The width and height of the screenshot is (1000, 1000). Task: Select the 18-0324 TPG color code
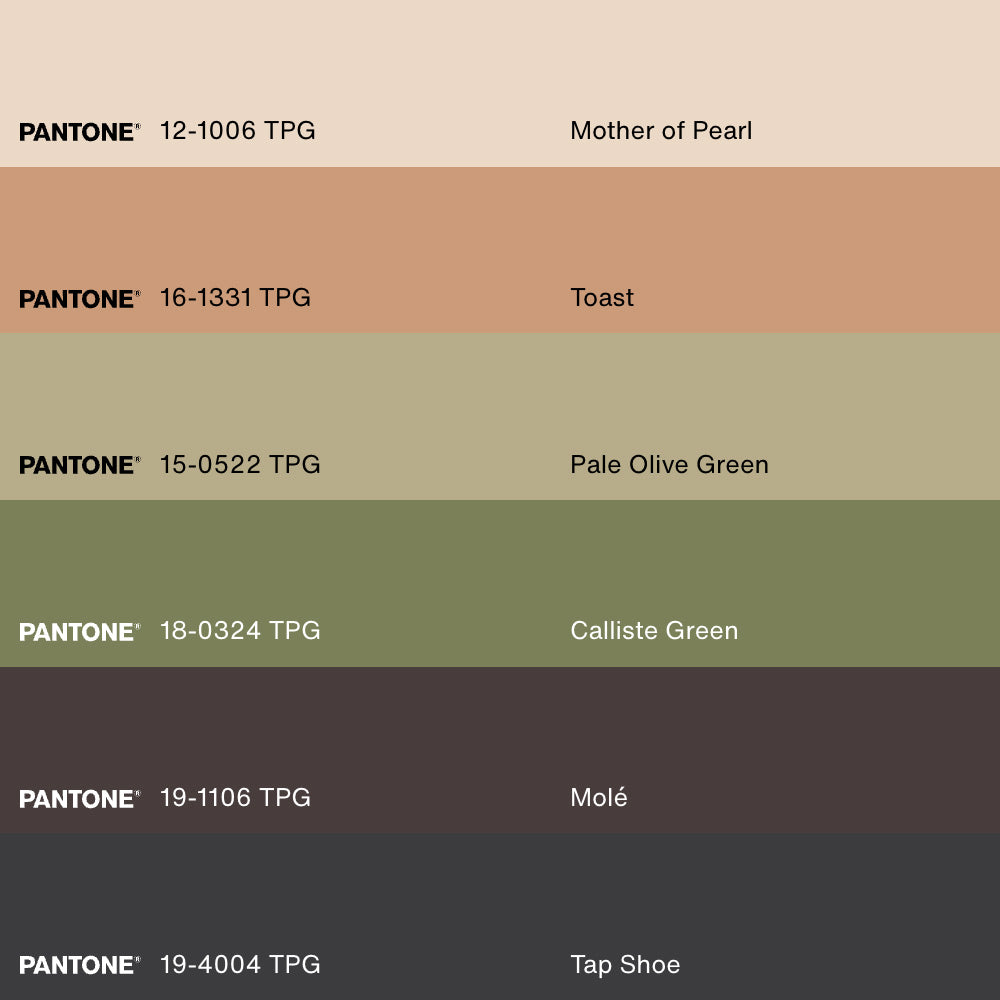coord(240,631)
